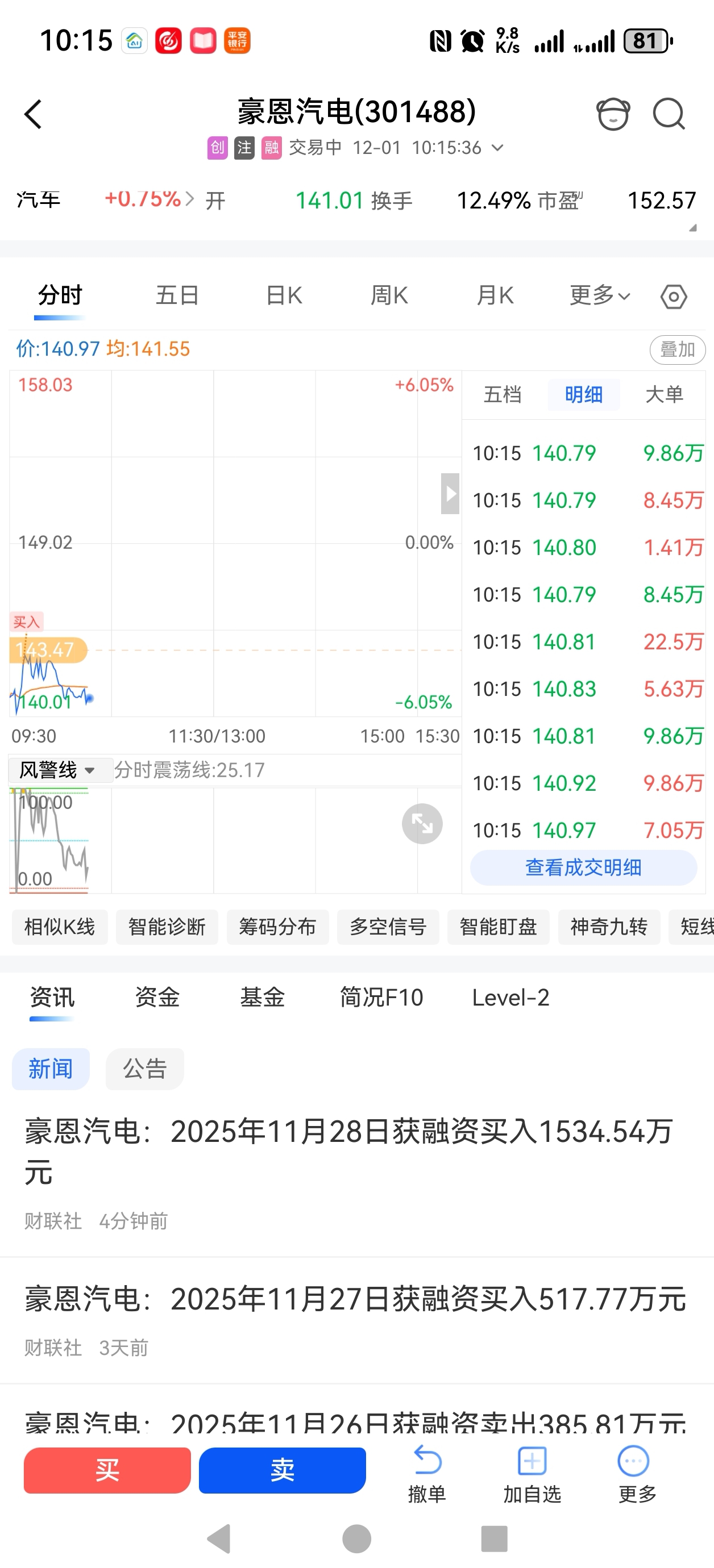Open the assistant robot face icon
Viewport: 714px width, 1568px height.
point(613,114)
